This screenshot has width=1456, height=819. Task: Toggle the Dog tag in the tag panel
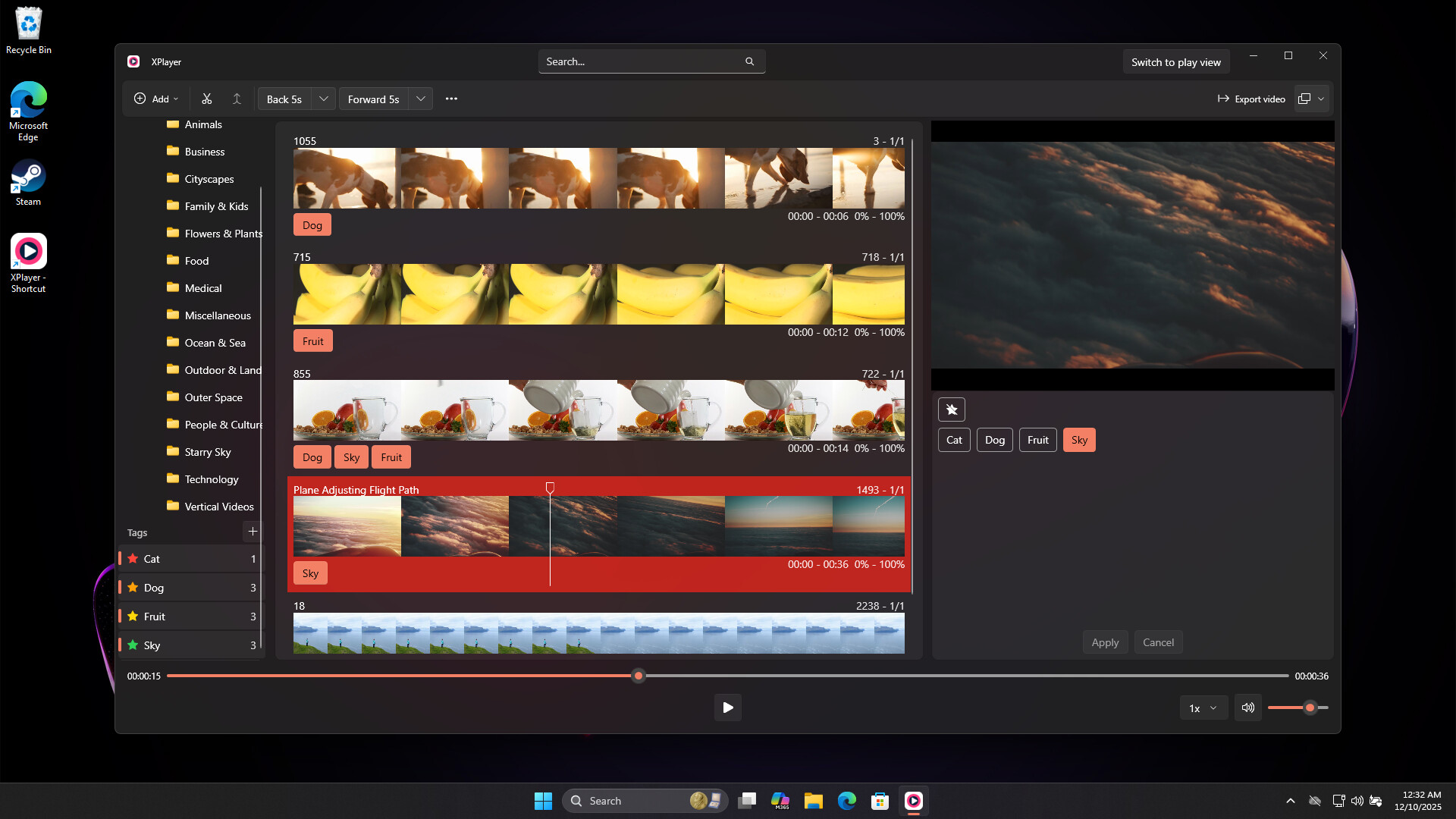click(x=994, y=440)
